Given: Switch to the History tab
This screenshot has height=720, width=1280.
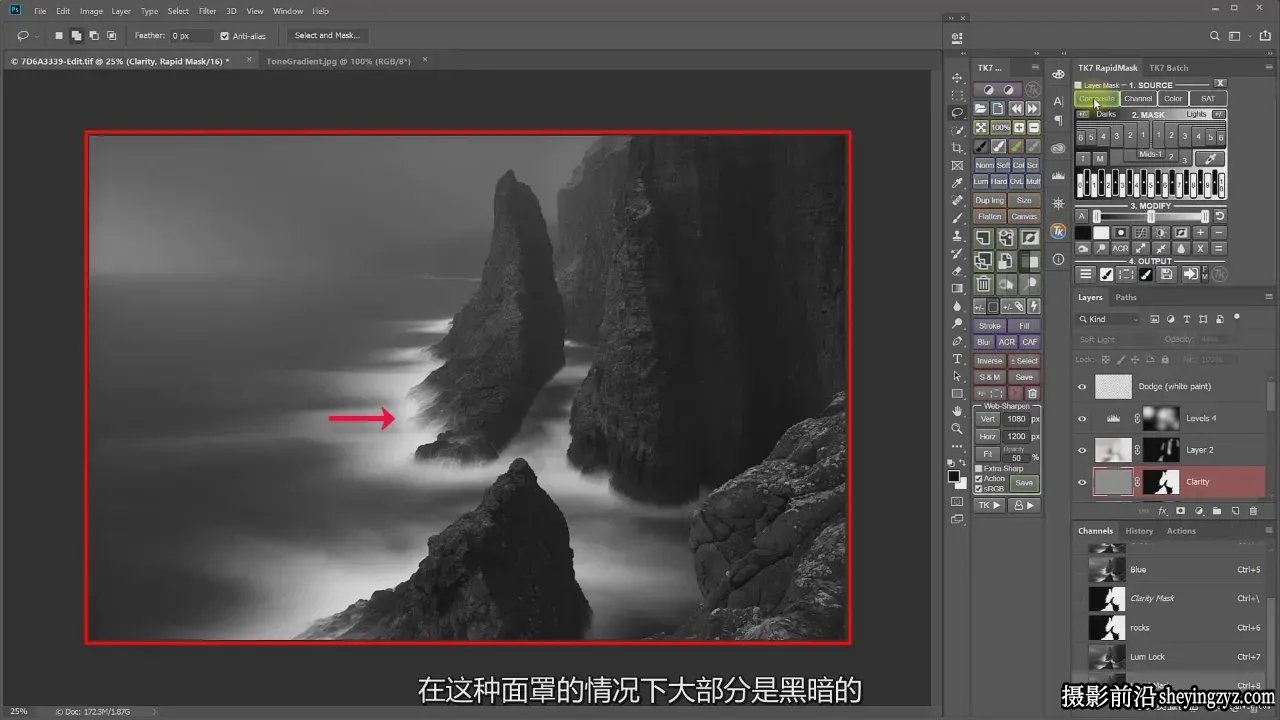Looking at the screenshot, I should (1139, 531).
